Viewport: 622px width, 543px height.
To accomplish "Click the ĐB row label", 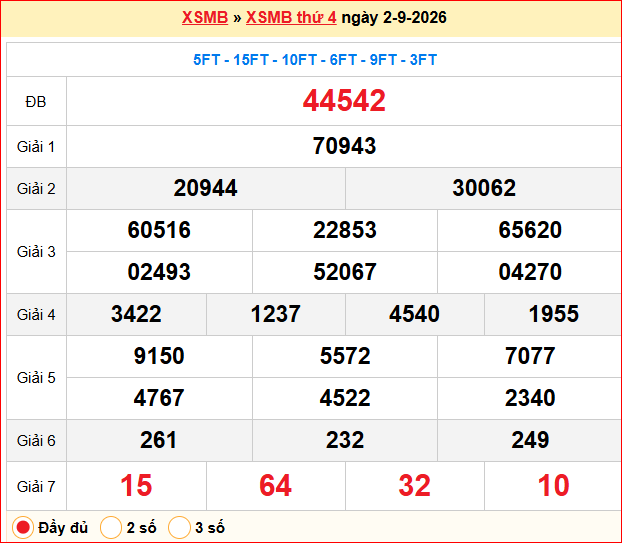I will [36, 102].
